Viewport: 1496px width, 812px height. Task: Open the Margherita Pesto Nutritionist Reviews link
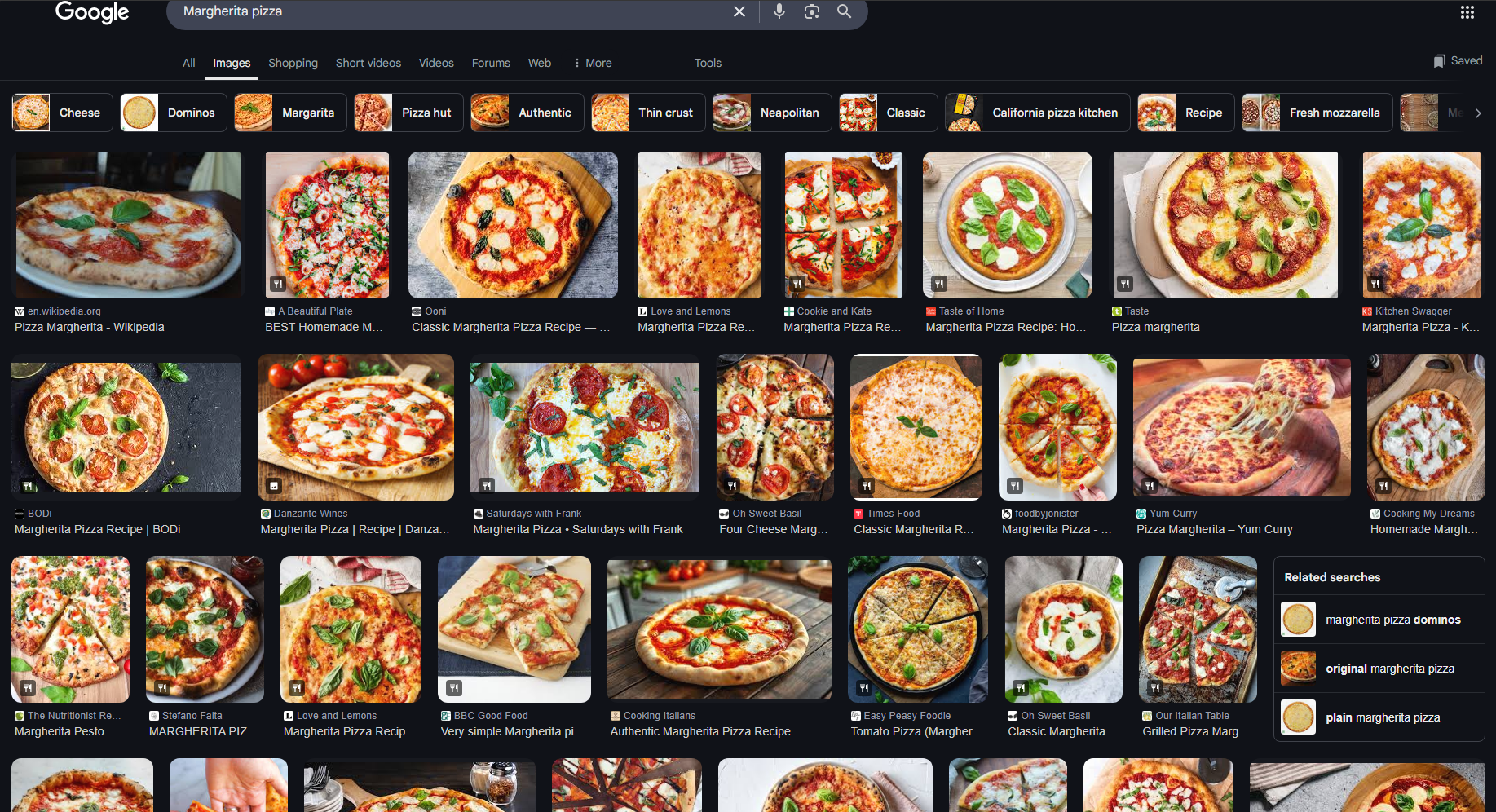coord(67,731)
